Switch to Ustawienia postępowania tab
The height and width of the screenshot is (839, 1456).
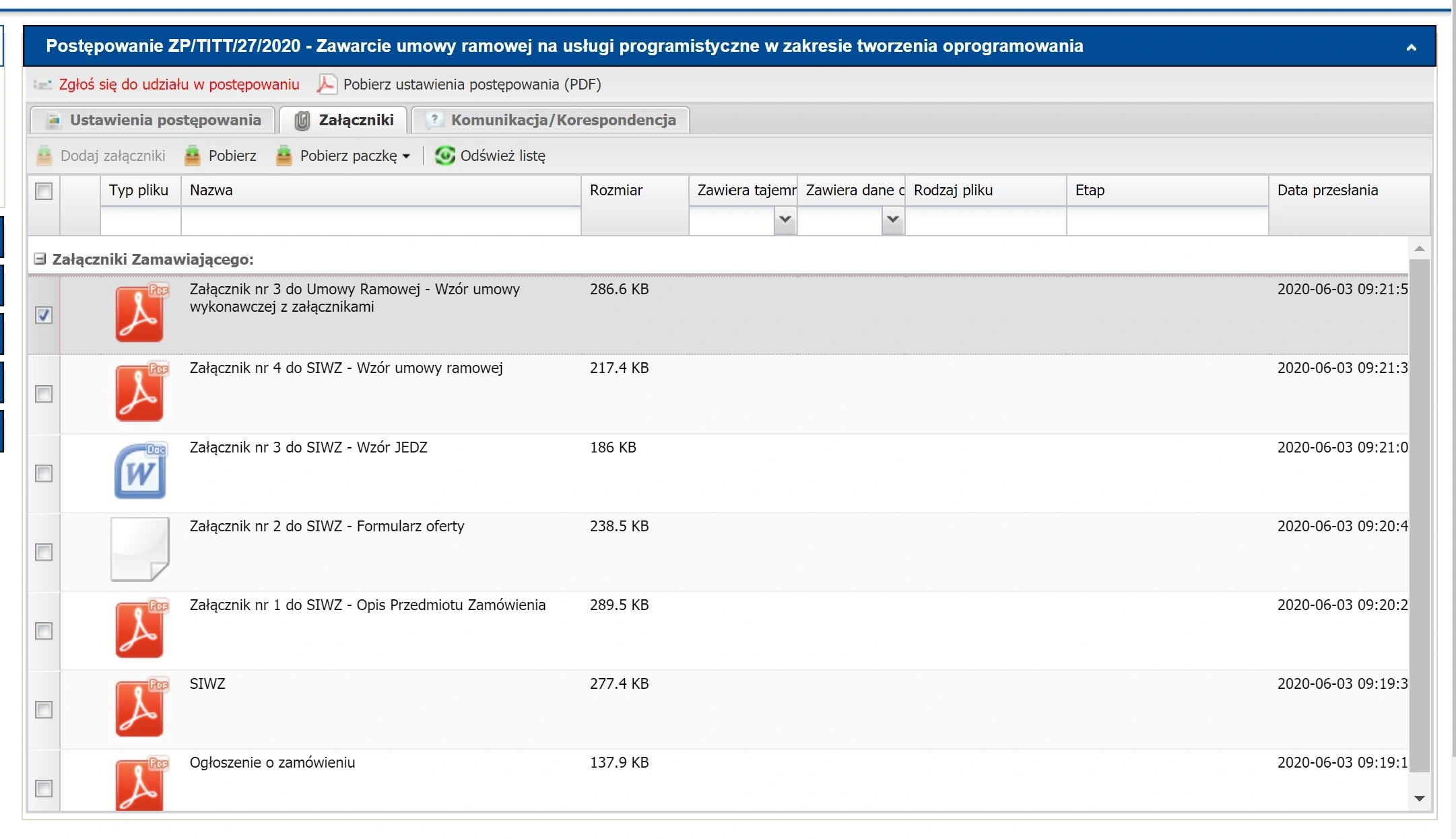(153, 120)
